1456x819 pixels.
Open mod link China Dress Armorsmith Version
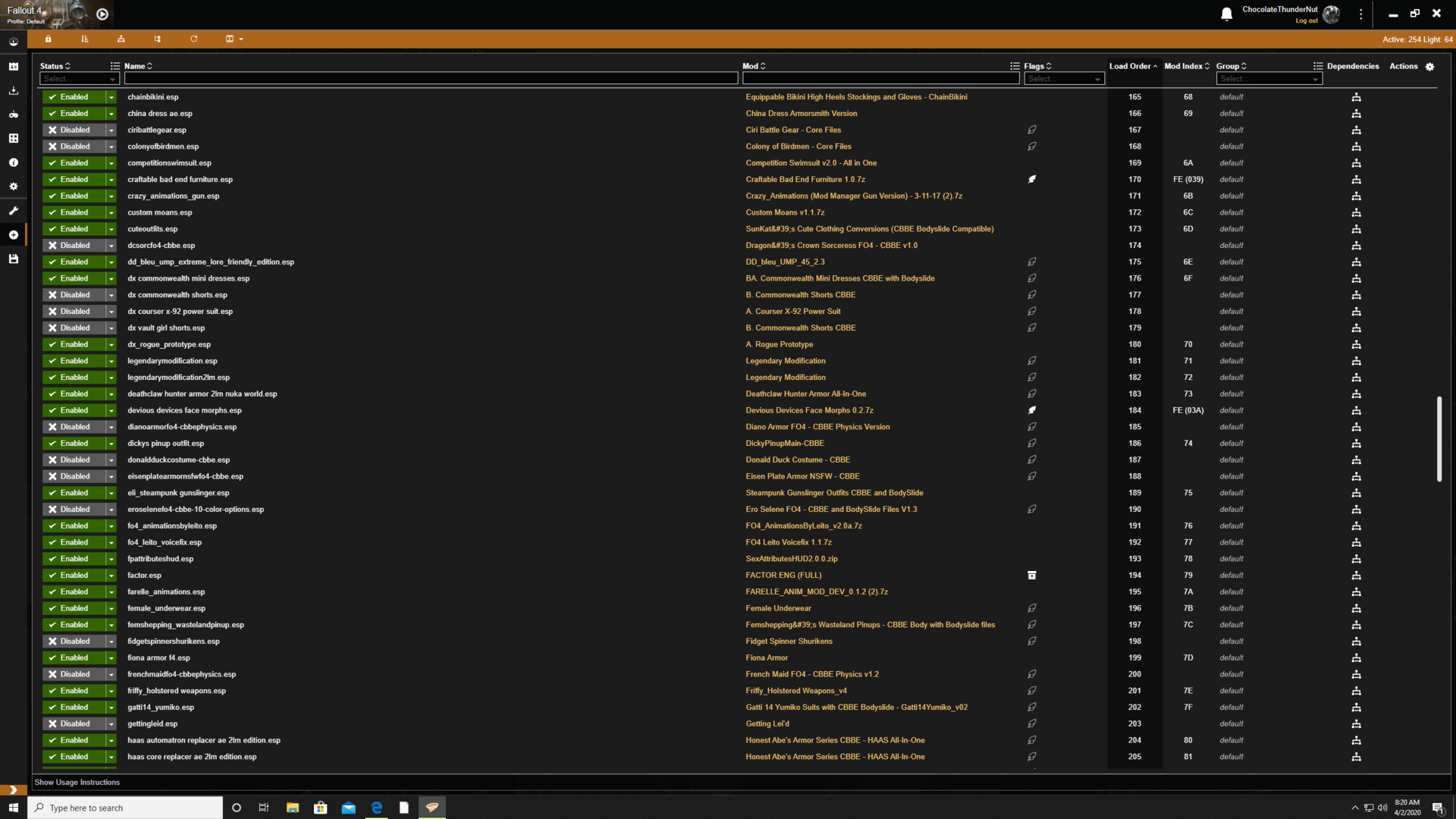click(x=802, y=114)
